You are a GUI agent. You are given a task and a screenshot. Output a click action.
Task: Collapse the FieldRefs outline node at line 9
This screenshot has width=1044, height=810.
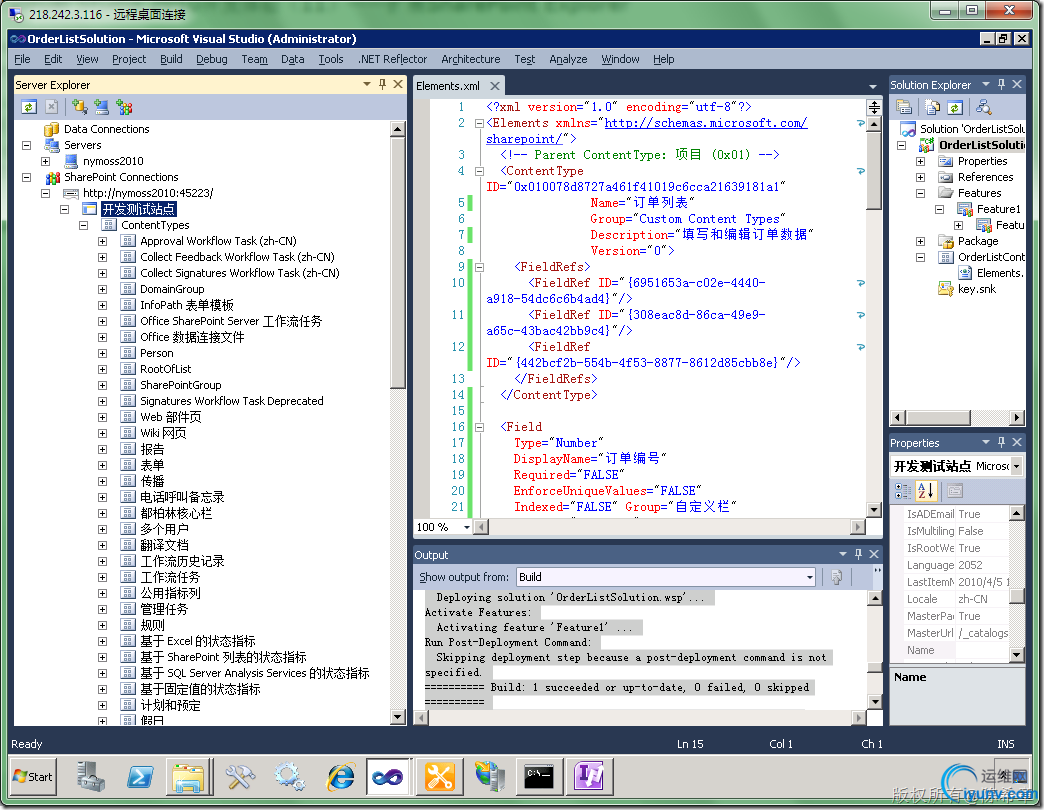(479, 267)
